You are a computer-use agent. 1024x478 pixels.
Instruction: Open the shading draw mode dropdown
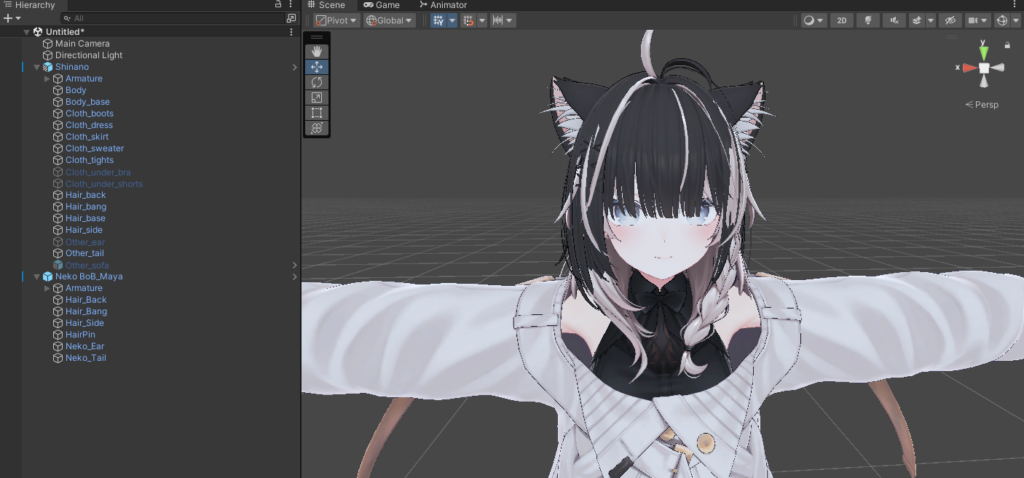click(x=814, y=20)
